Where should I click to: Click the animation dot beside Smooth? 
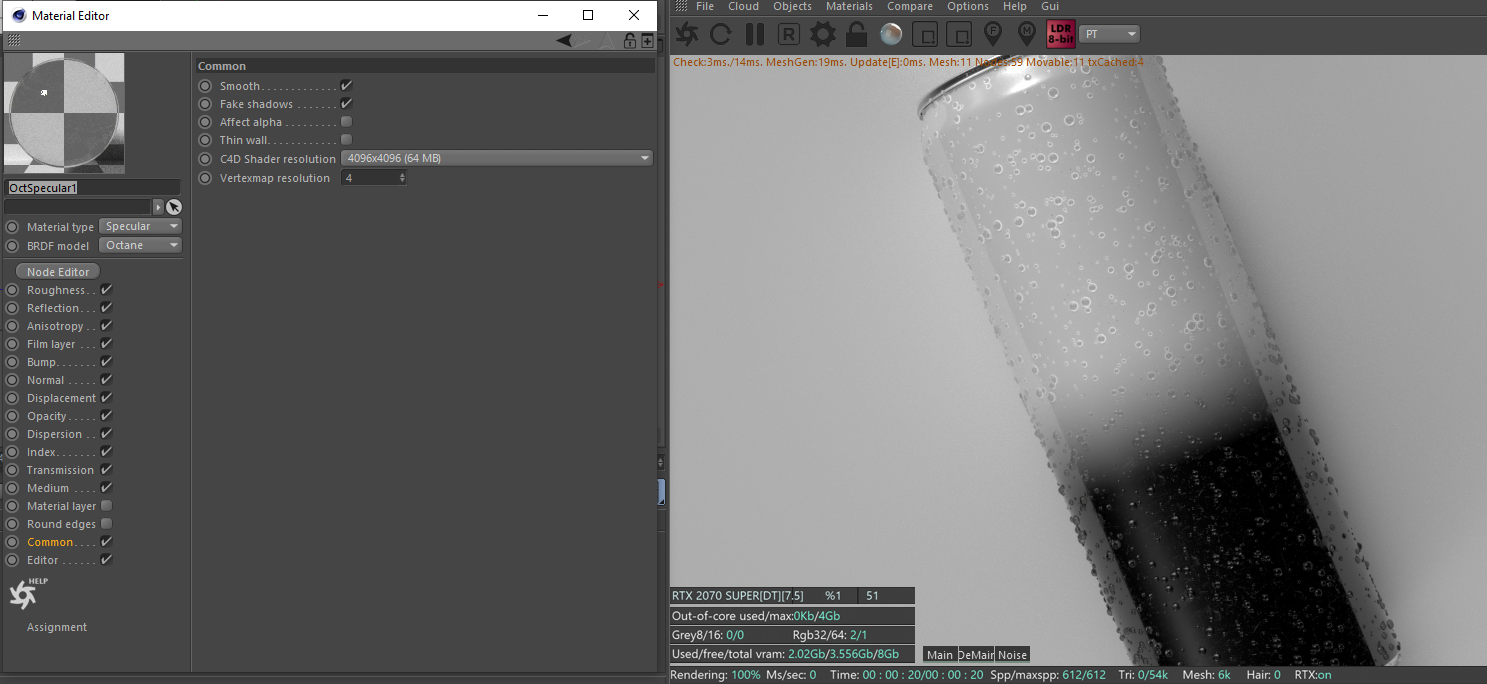tap(205, 86)
